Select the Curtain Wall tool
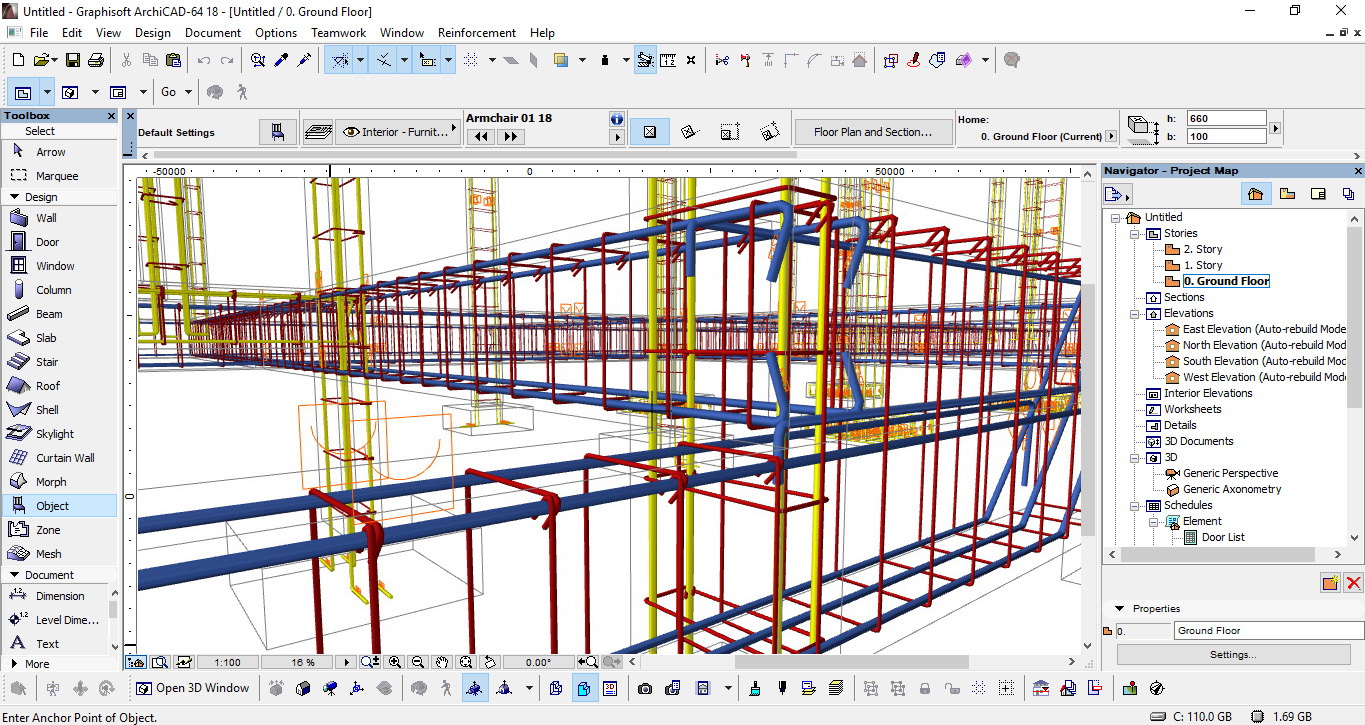 59,458
